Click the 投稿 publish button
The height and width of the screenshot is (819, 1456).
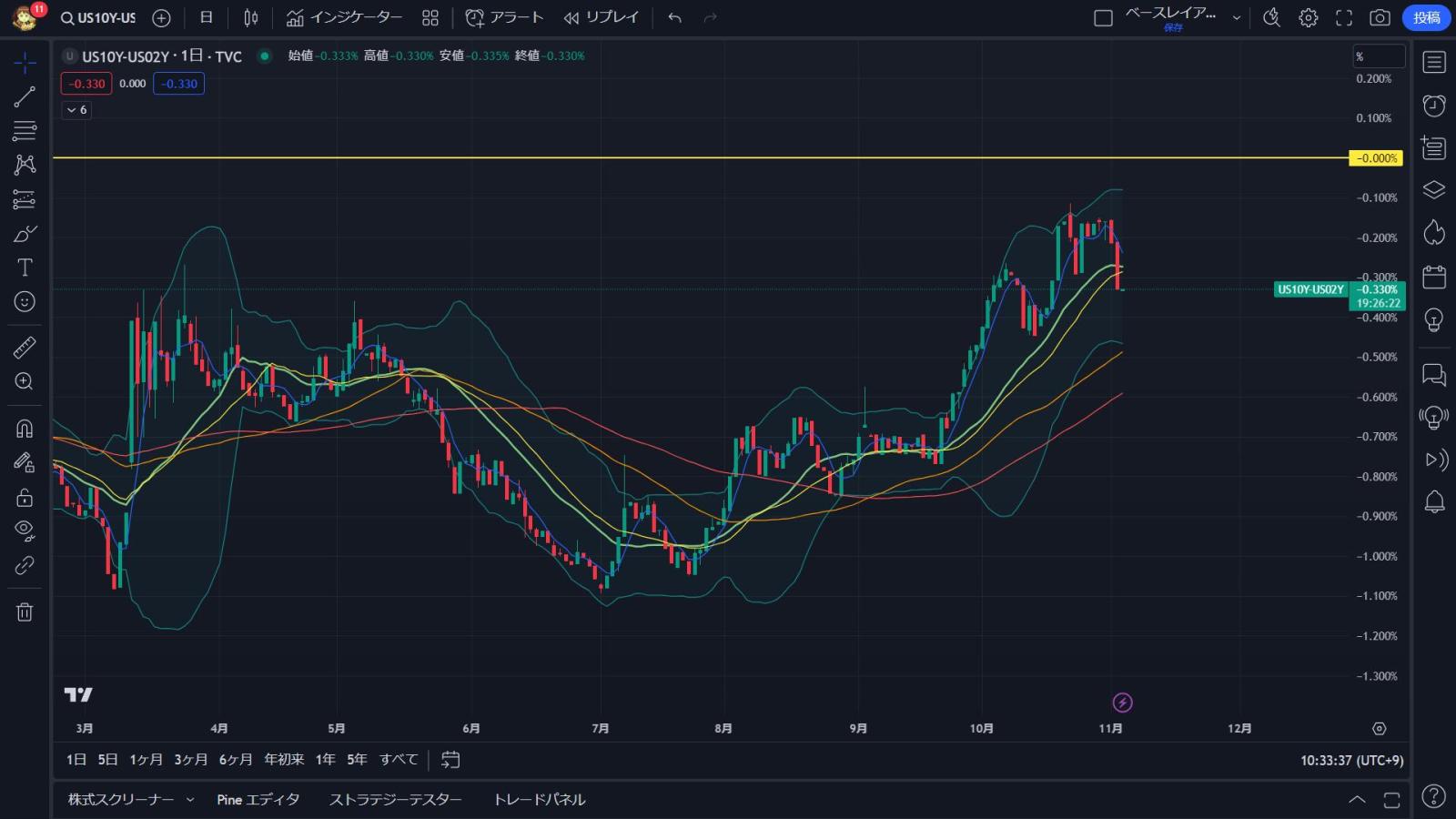tap(1426, 17)
